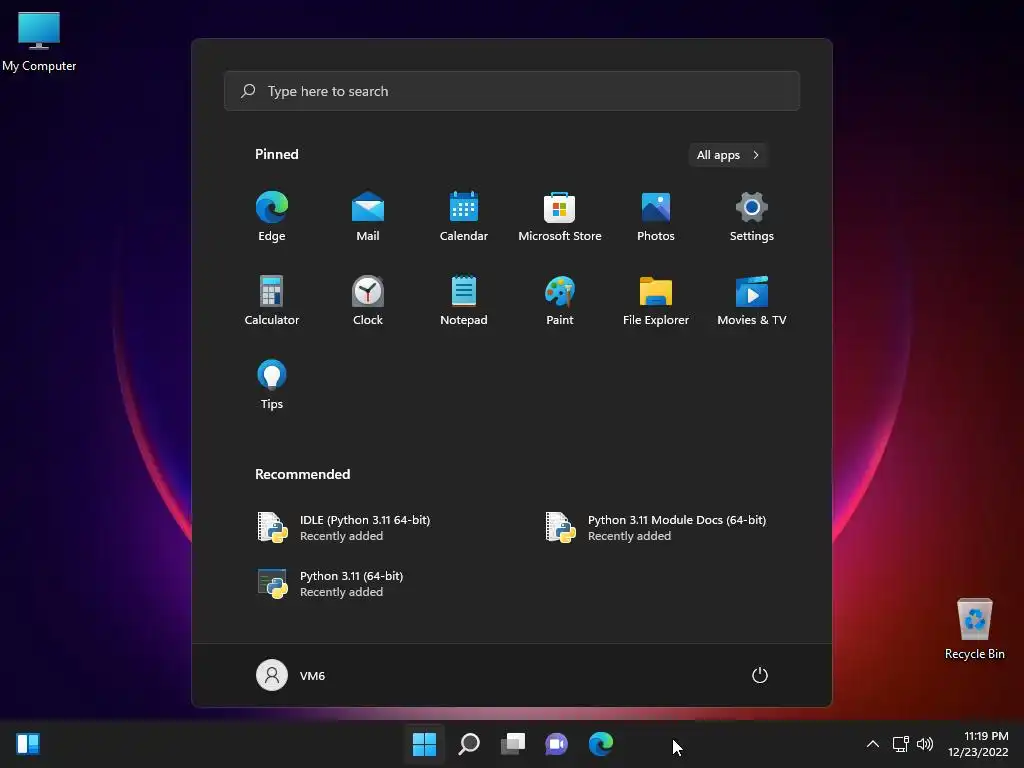
Task: Click the volume speaker icon
Action: click(x=925, y=744)
